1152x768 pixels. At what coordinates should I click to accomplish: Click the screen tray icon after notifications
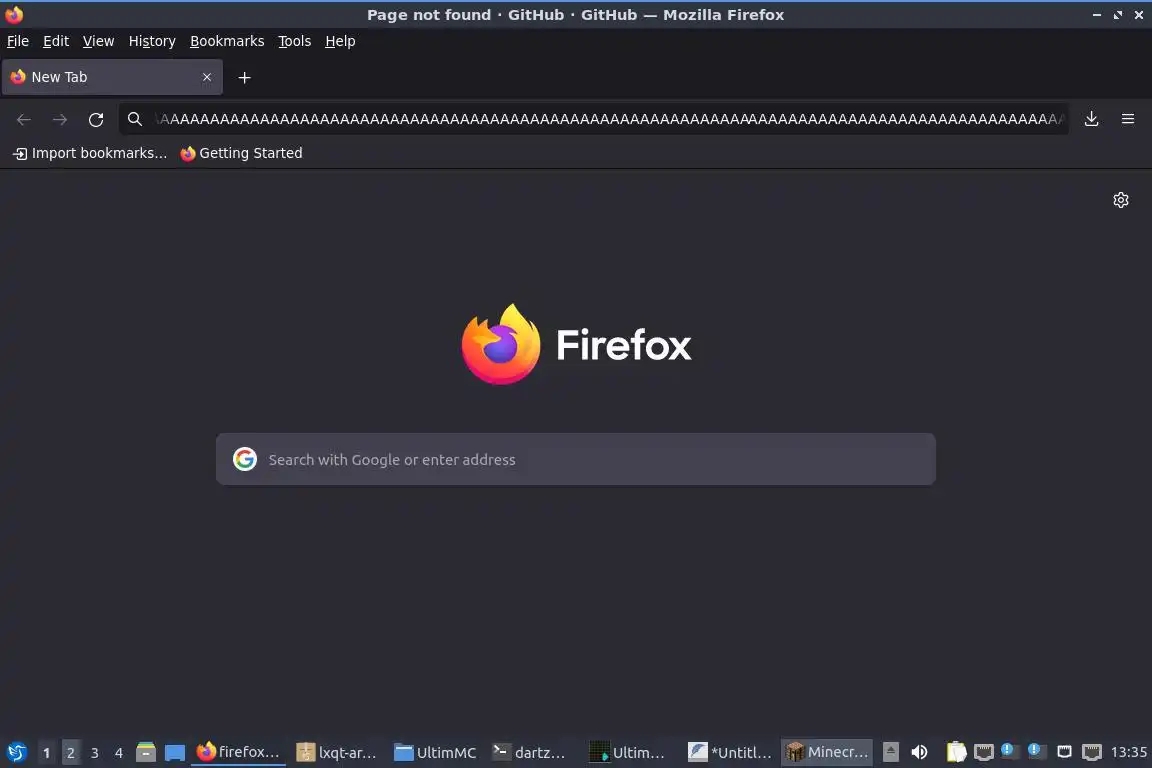tap(1064, 751)
